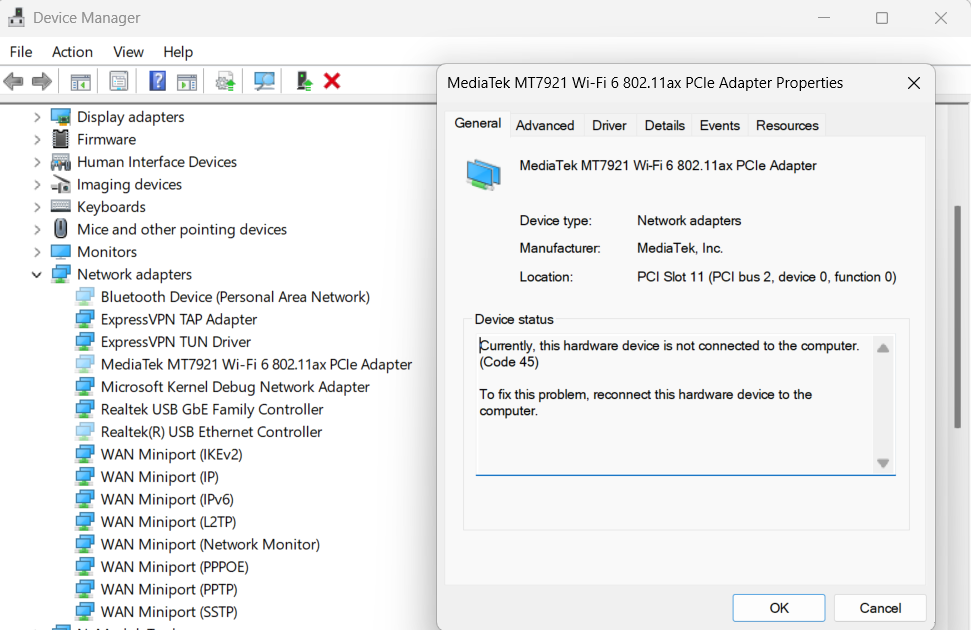Click OK in the Properties dialog
This screenshot has width=971, height=630.
click(779, 608)
